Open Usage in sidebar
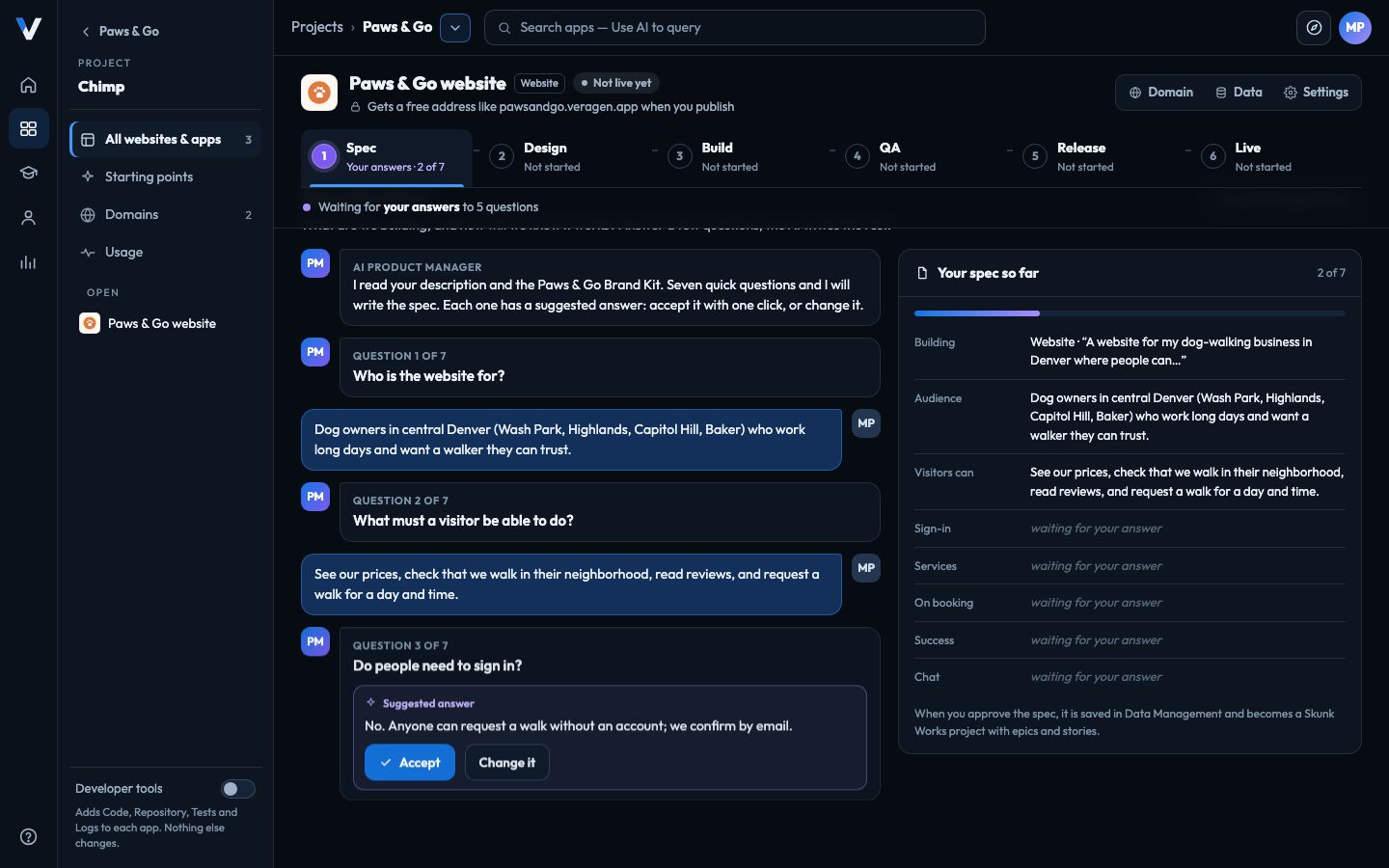Image resolution: width=1389 pixels, height=868 pixels. [166, 252]
